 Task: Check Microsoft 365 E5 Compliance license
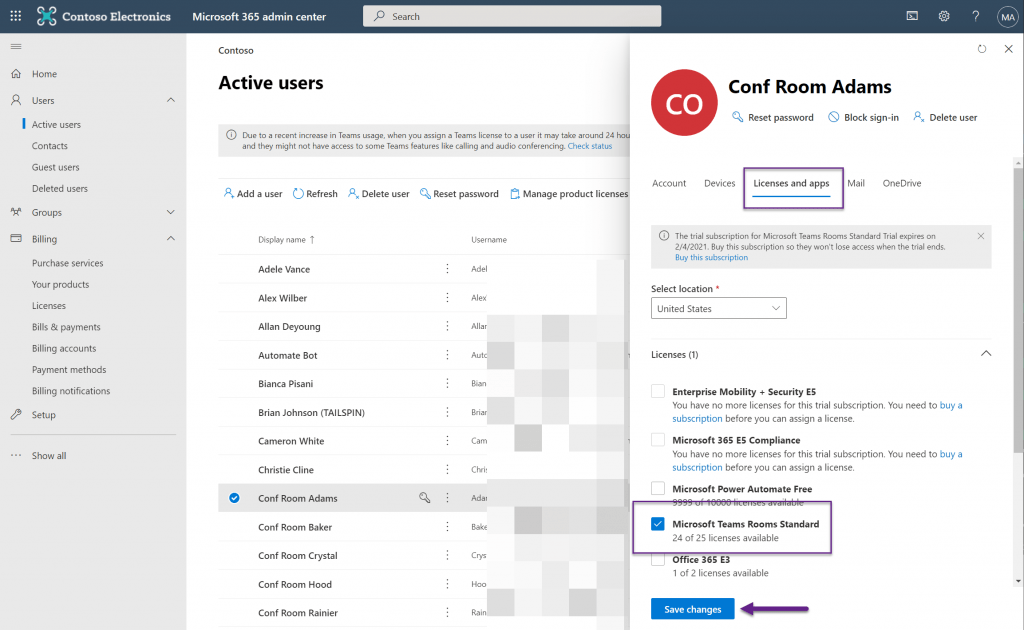click(x=658, y=440)
